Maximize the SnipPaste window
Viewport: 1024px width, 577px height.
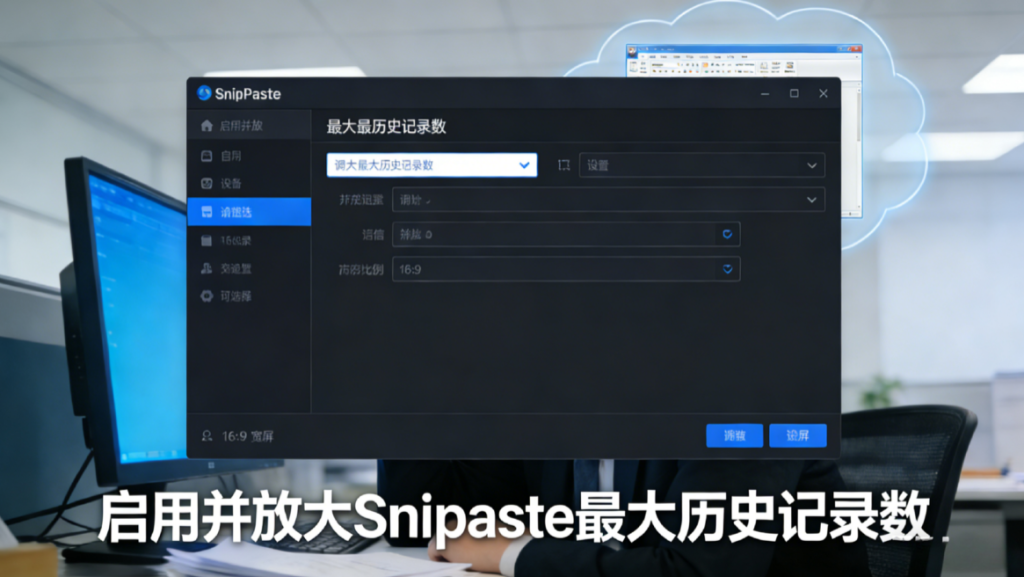click(794, 93)
